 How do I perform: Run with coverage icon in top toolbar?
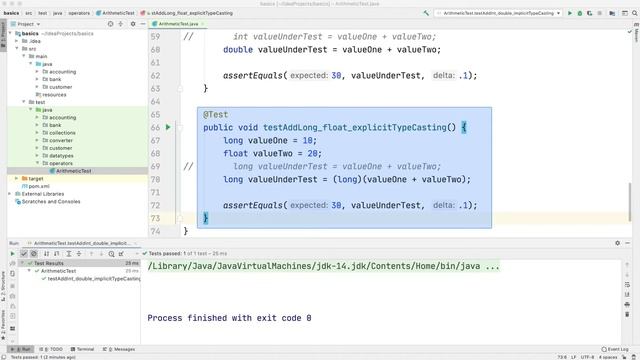click(589, 13)
